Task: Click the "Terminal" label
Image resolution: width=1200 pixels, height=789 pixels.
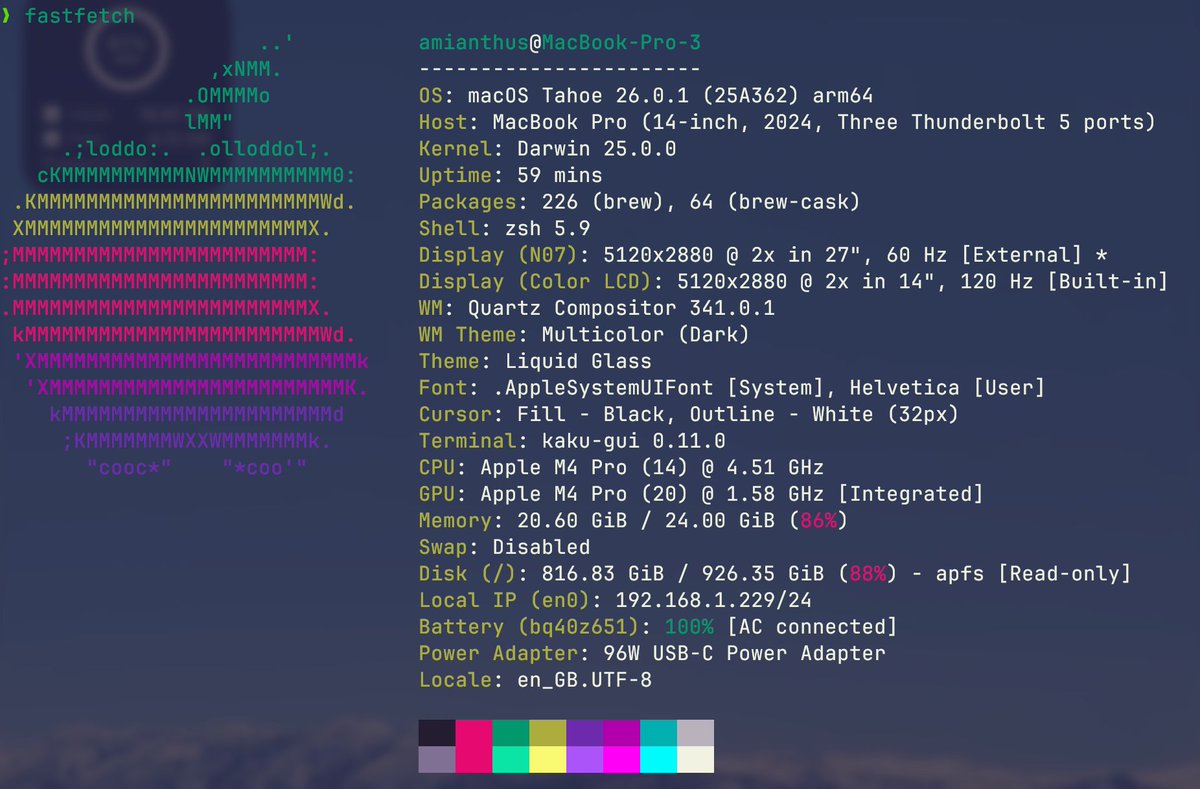Action: (468, 440)
